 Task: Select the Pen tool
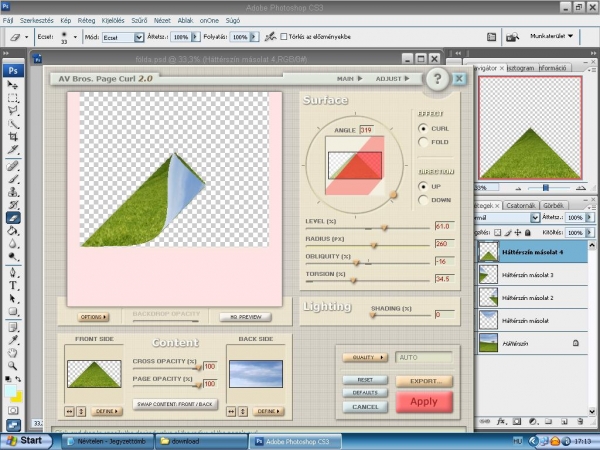point(13,272)
